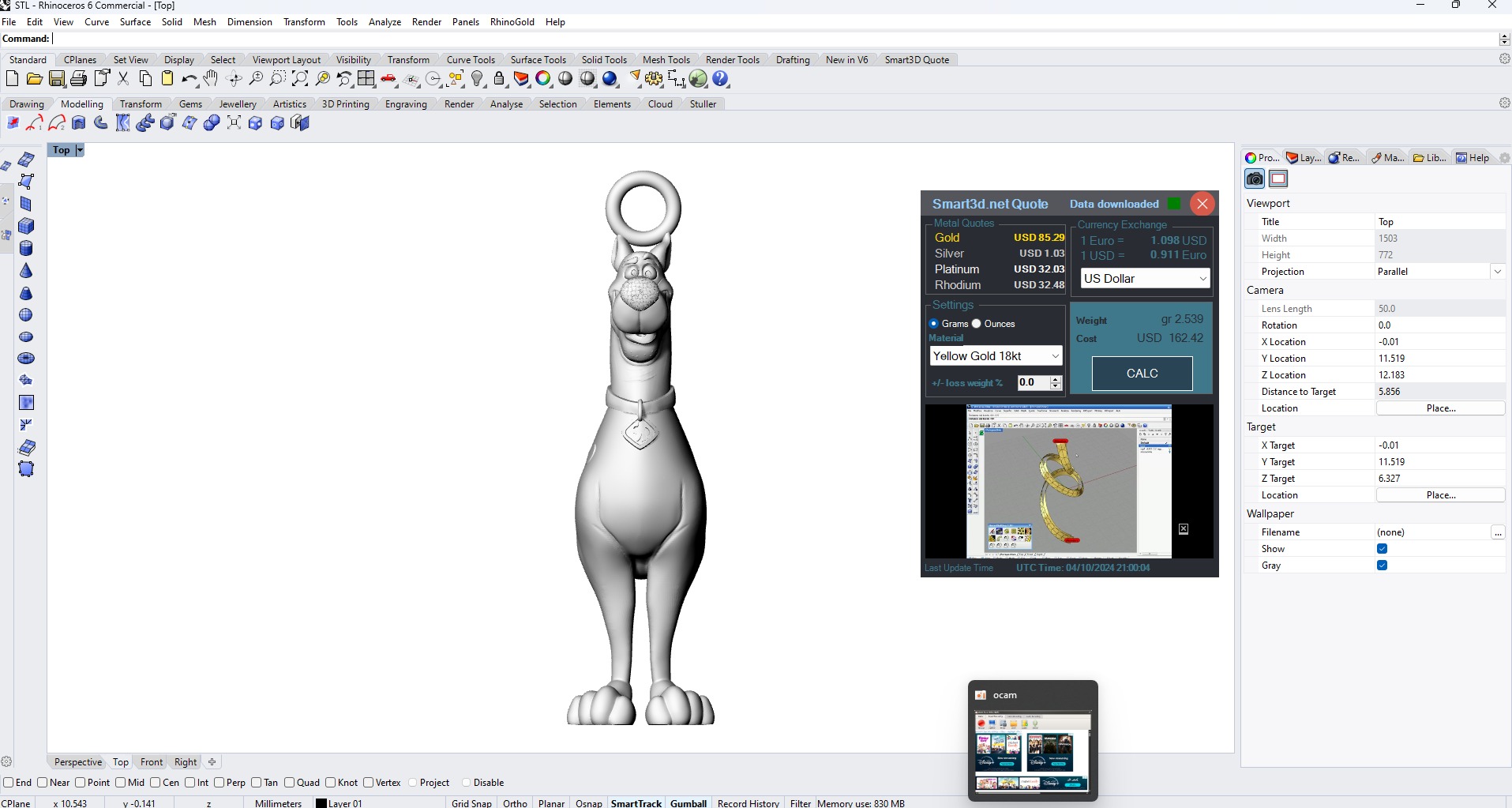Click the ring video thumbnail in quote panel
The width and height of the screenshot is (1512, 808).
(1069, 481)
